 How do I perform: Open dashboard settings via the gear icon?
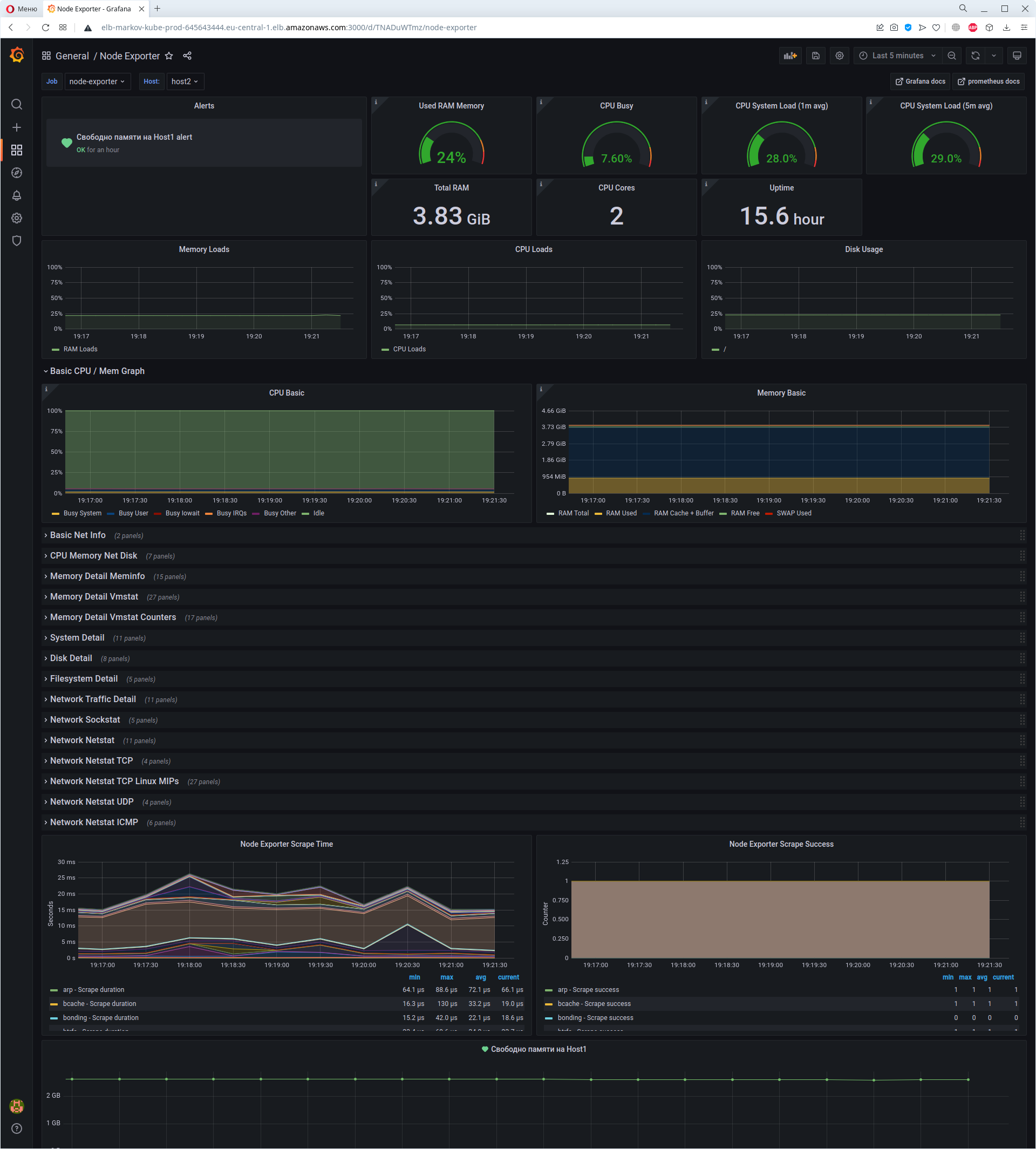(839, 56)
